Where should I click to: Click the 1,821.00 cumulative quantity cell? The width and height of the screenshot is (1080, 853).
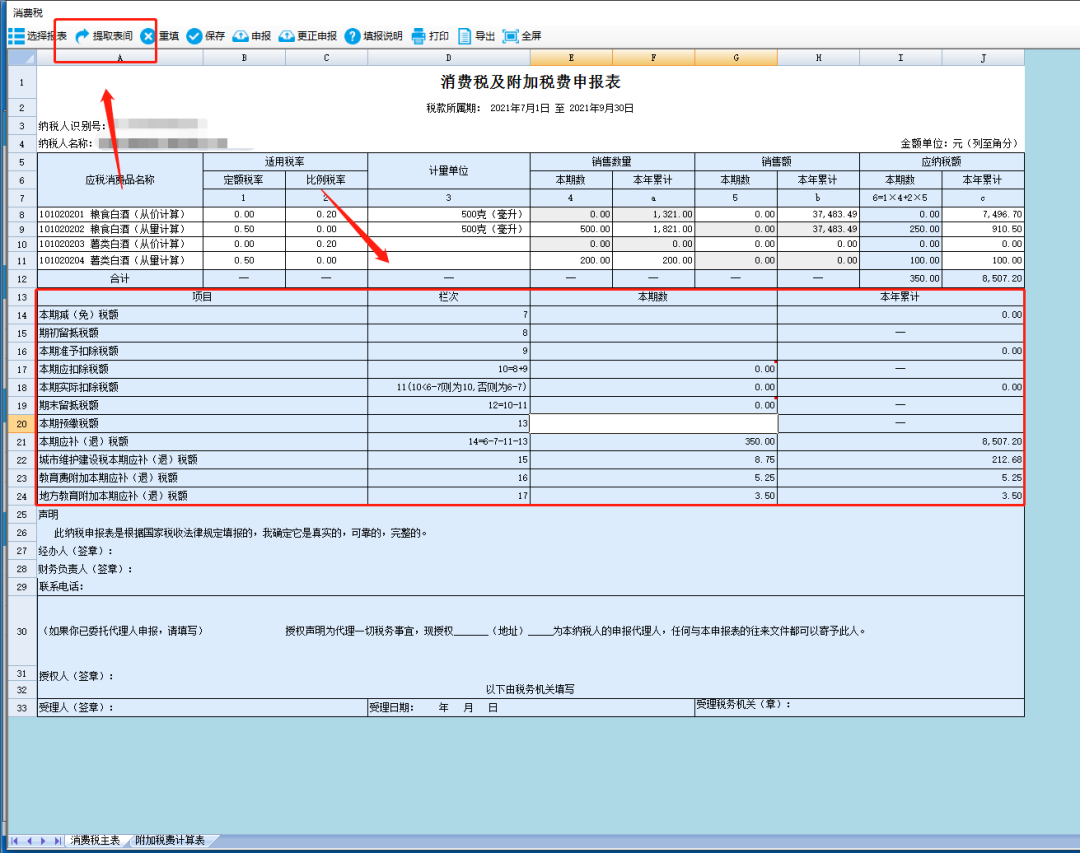pos(654,229)
